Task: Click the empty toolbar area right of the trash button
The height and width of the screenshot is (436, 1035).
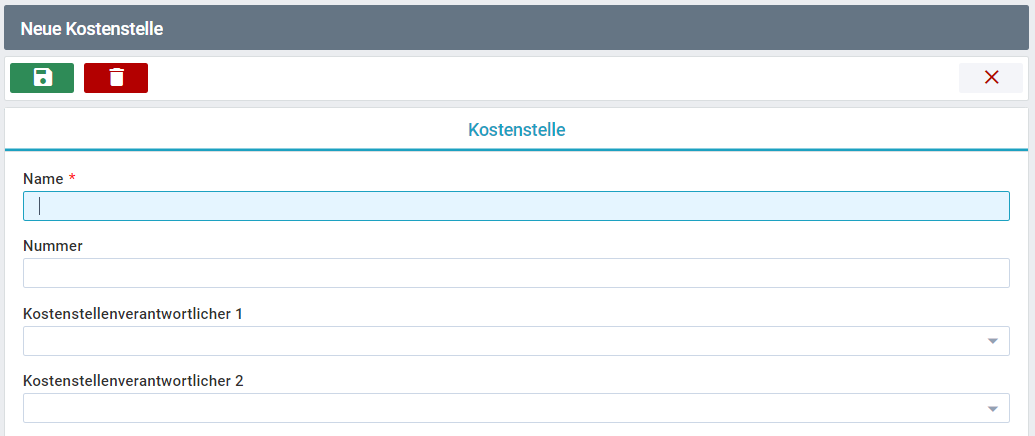Action: (553, 78)
